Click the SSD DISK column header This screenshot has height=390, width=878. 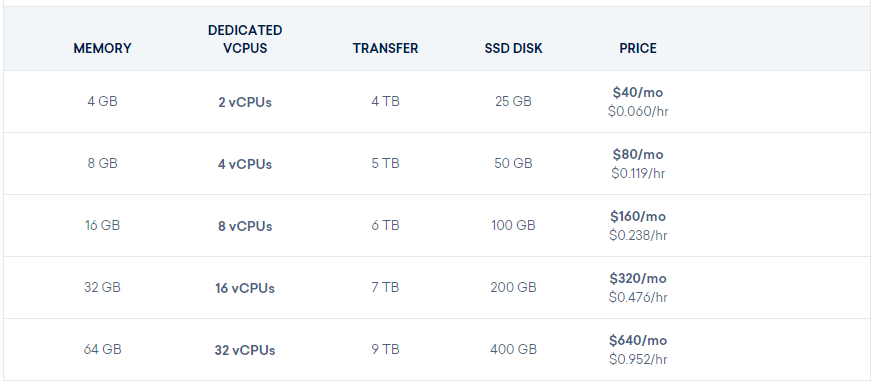click(x=513, y=48)
